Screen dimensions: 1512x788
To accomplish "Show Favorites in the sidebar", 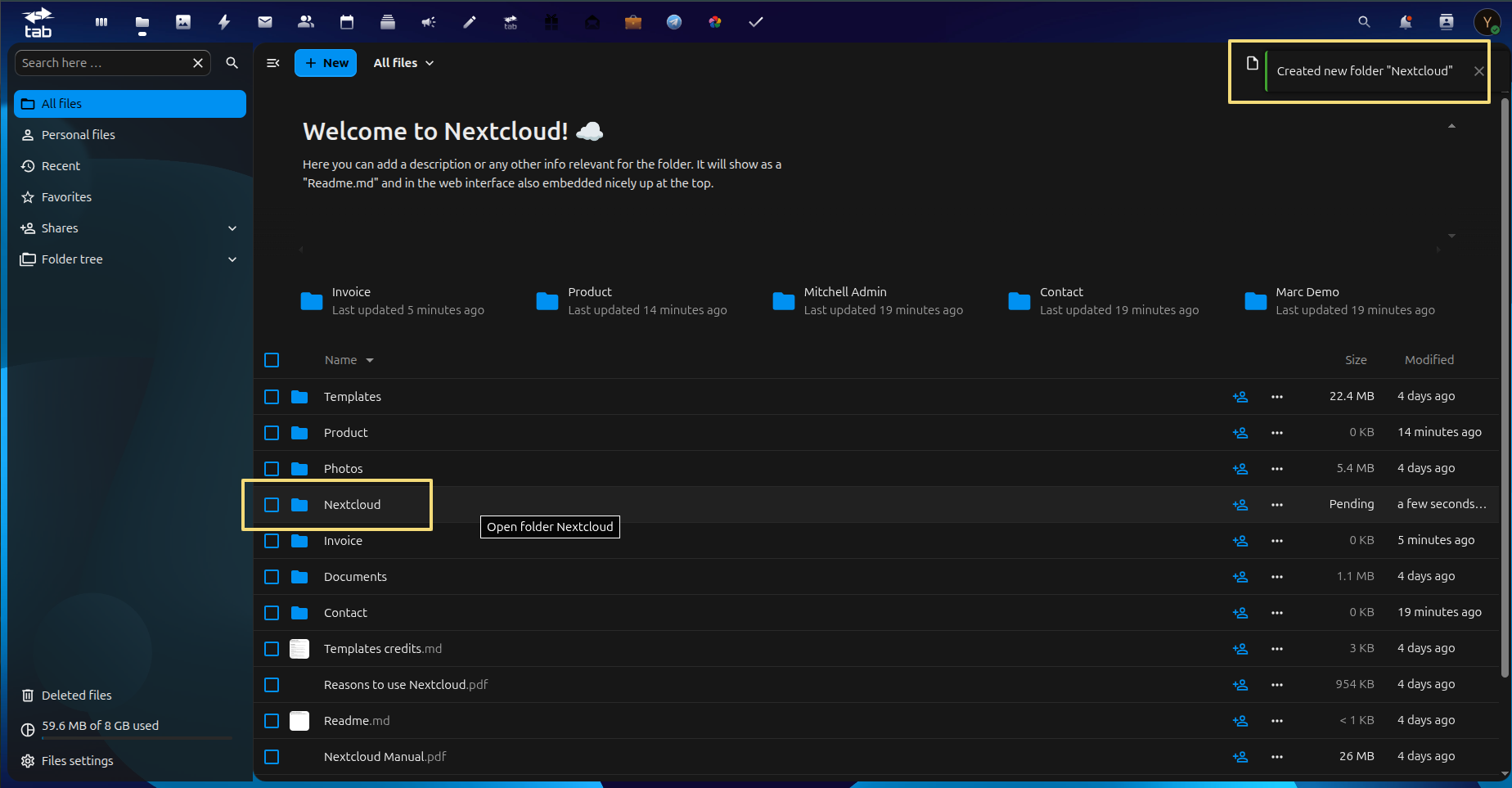I will pyautogui.click(x=130, y=197).
